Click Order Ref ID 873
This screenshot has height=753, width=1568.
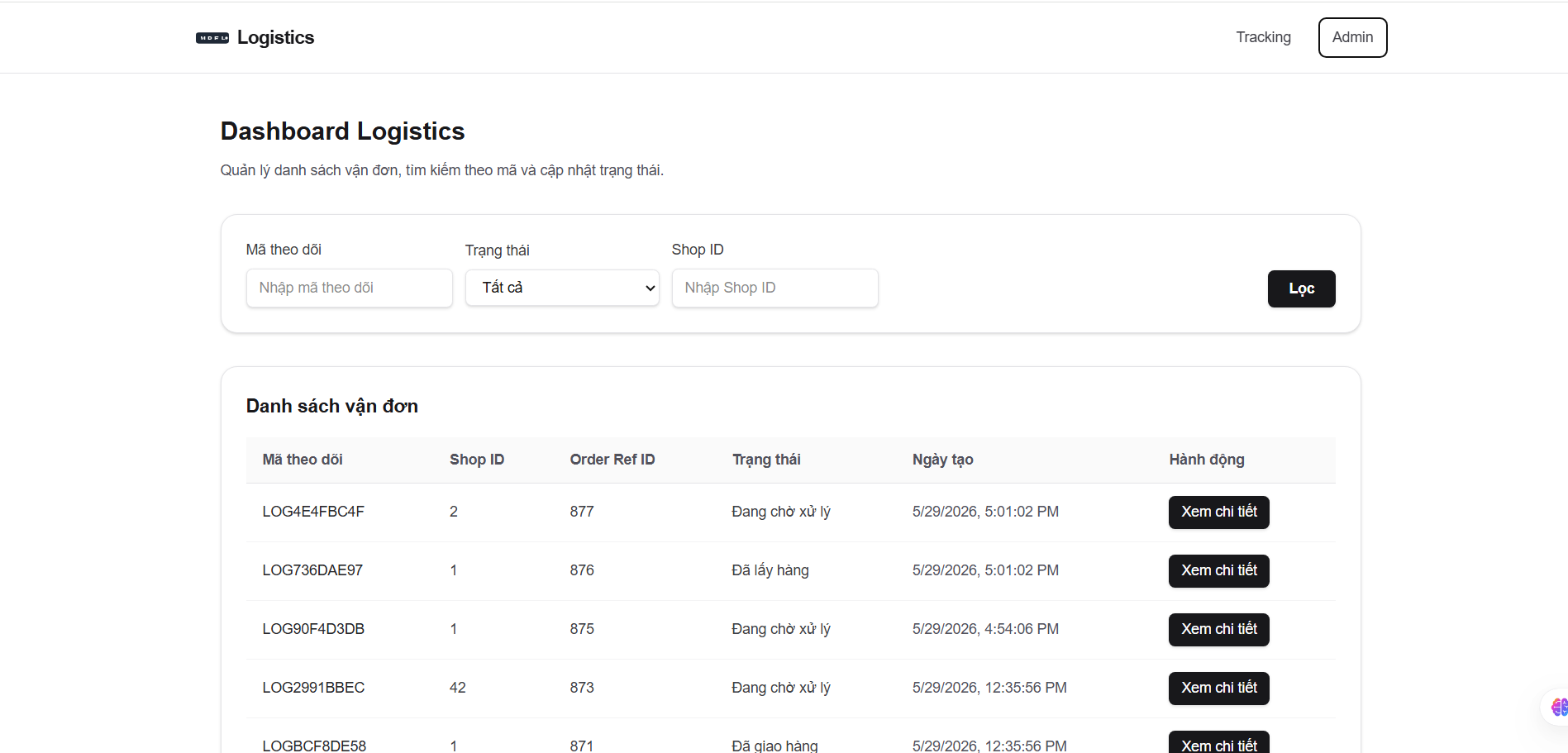pos(582,688)
